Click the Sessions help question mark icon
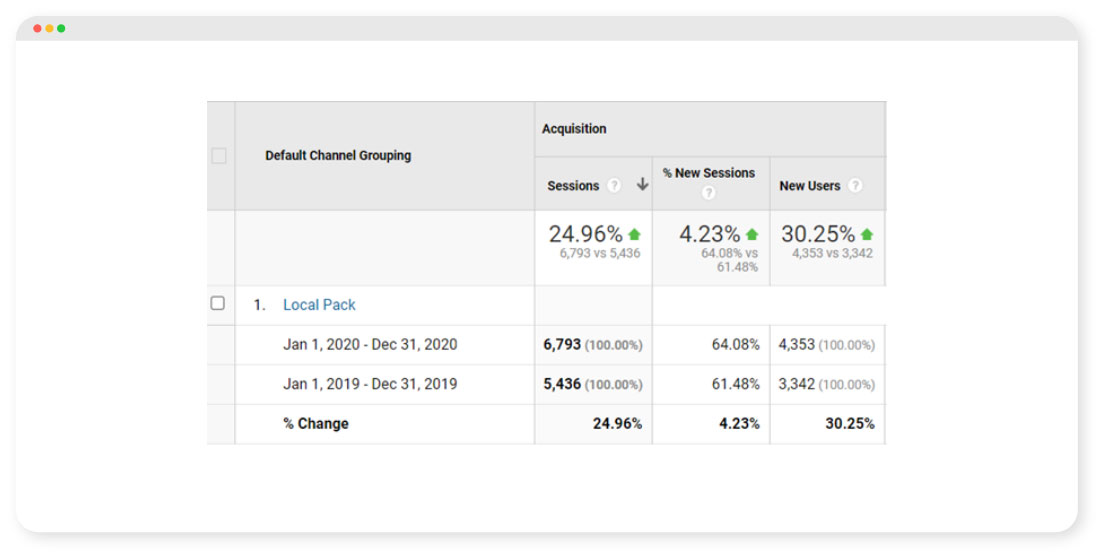 [x=615, y=185]
